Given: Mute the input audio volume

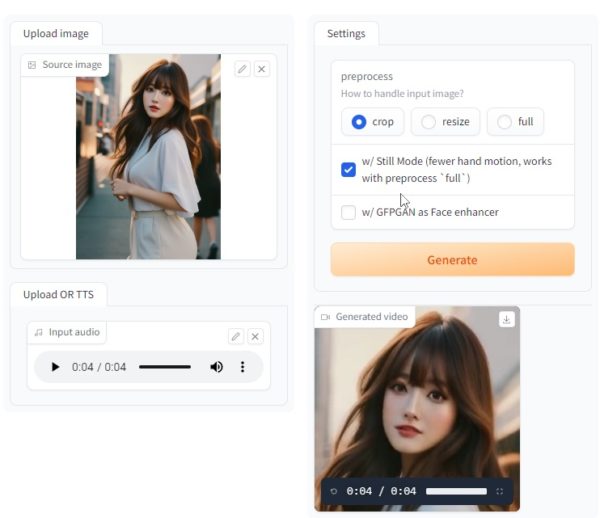Looking at the screenshot, I should pos(216,367).
